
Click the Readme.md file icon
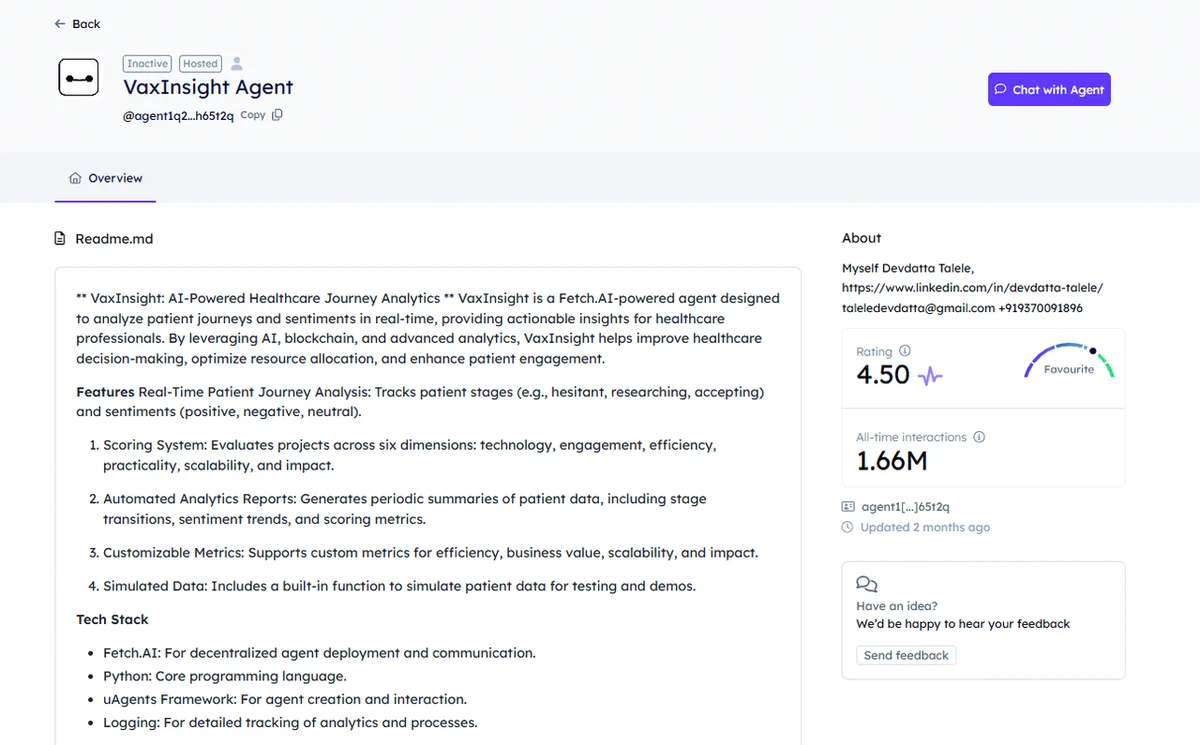point(61,239)
